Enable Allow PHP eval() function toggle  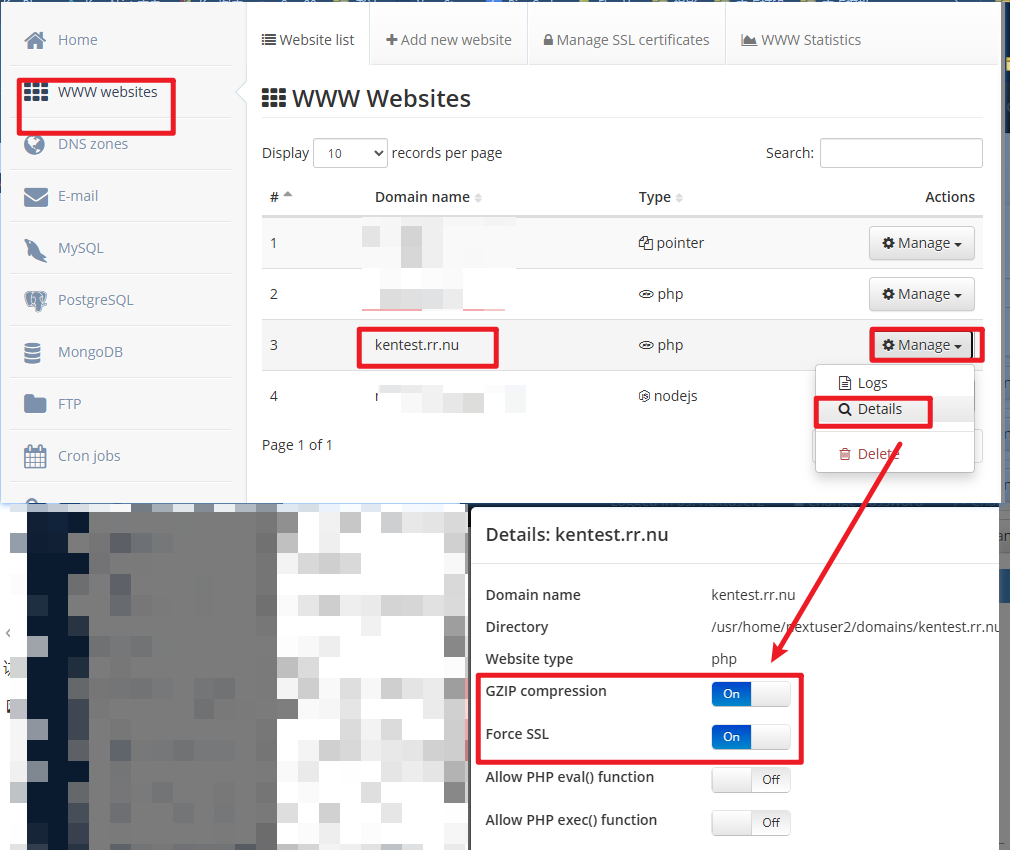[750, 779]
